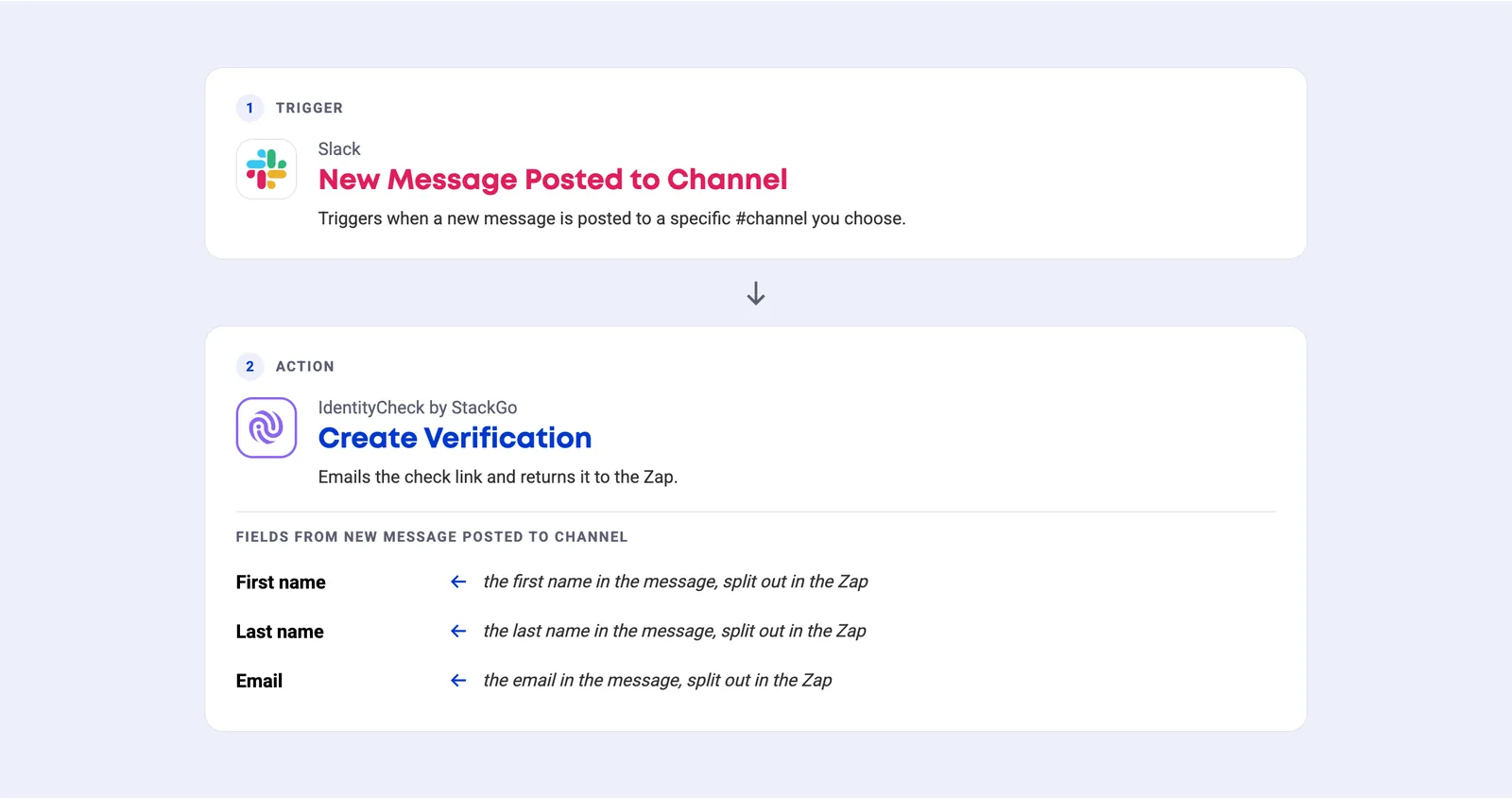
Task: Click 'the email in the message' mapping
Action: [658, 681]
